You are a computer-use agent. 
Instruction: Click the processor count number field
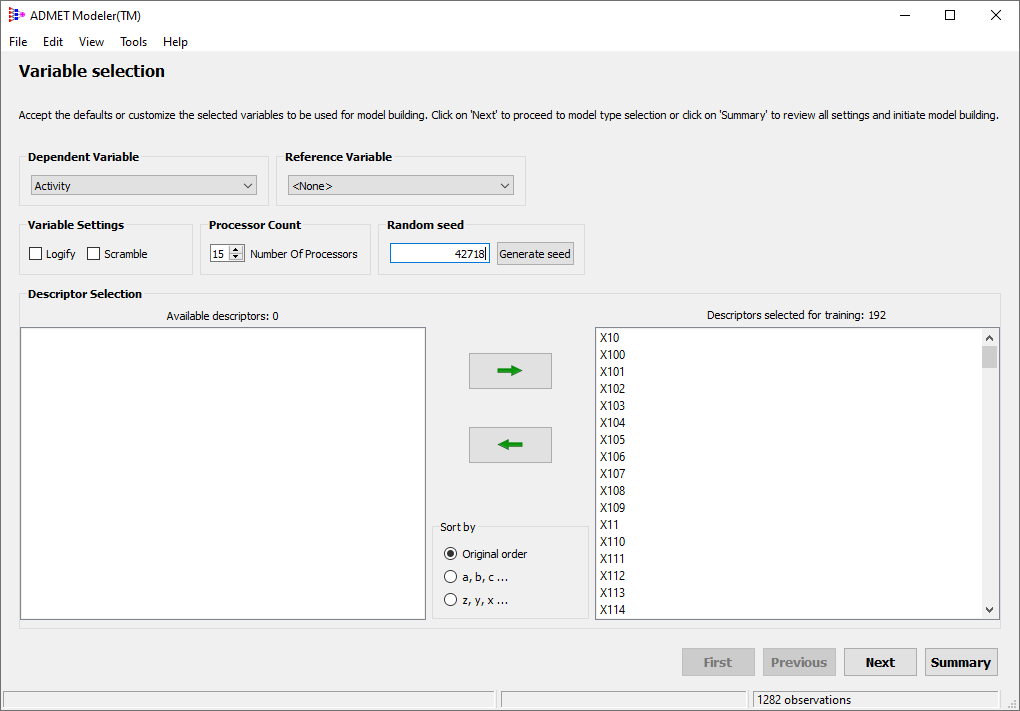point(219,254)
